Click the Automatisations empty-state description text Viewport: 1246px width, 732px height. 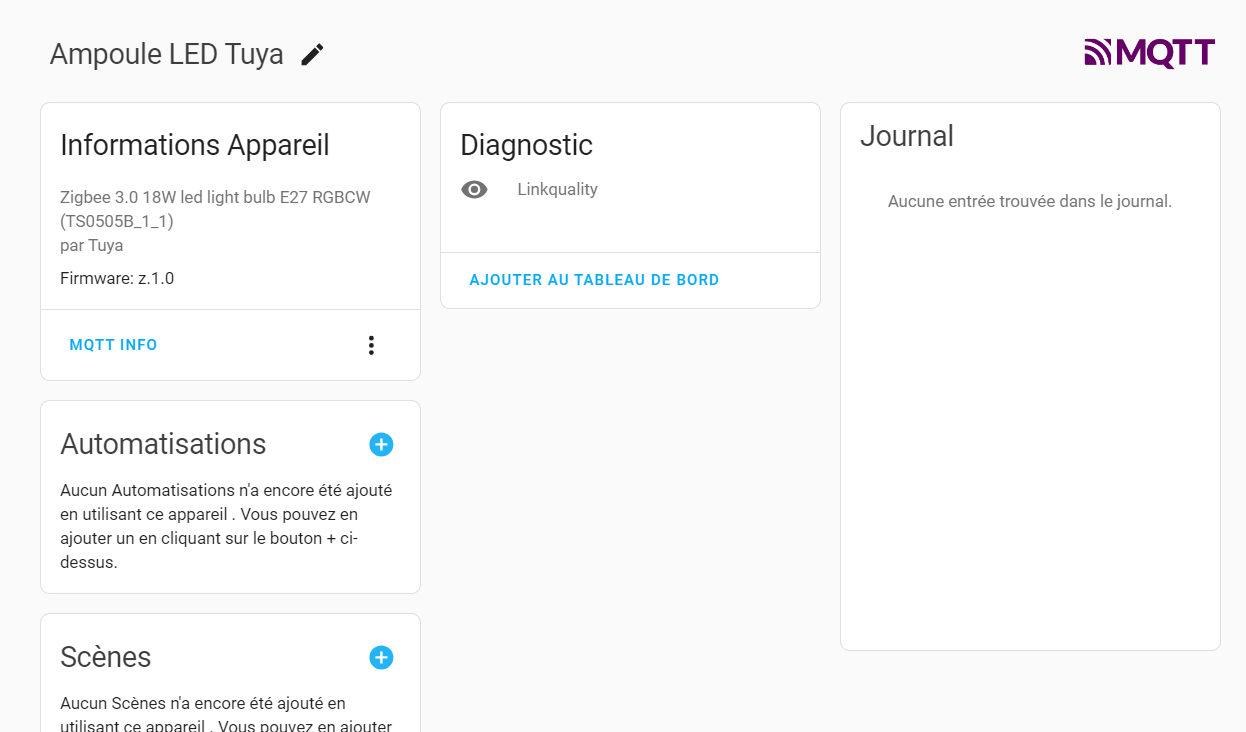point(226,527)
